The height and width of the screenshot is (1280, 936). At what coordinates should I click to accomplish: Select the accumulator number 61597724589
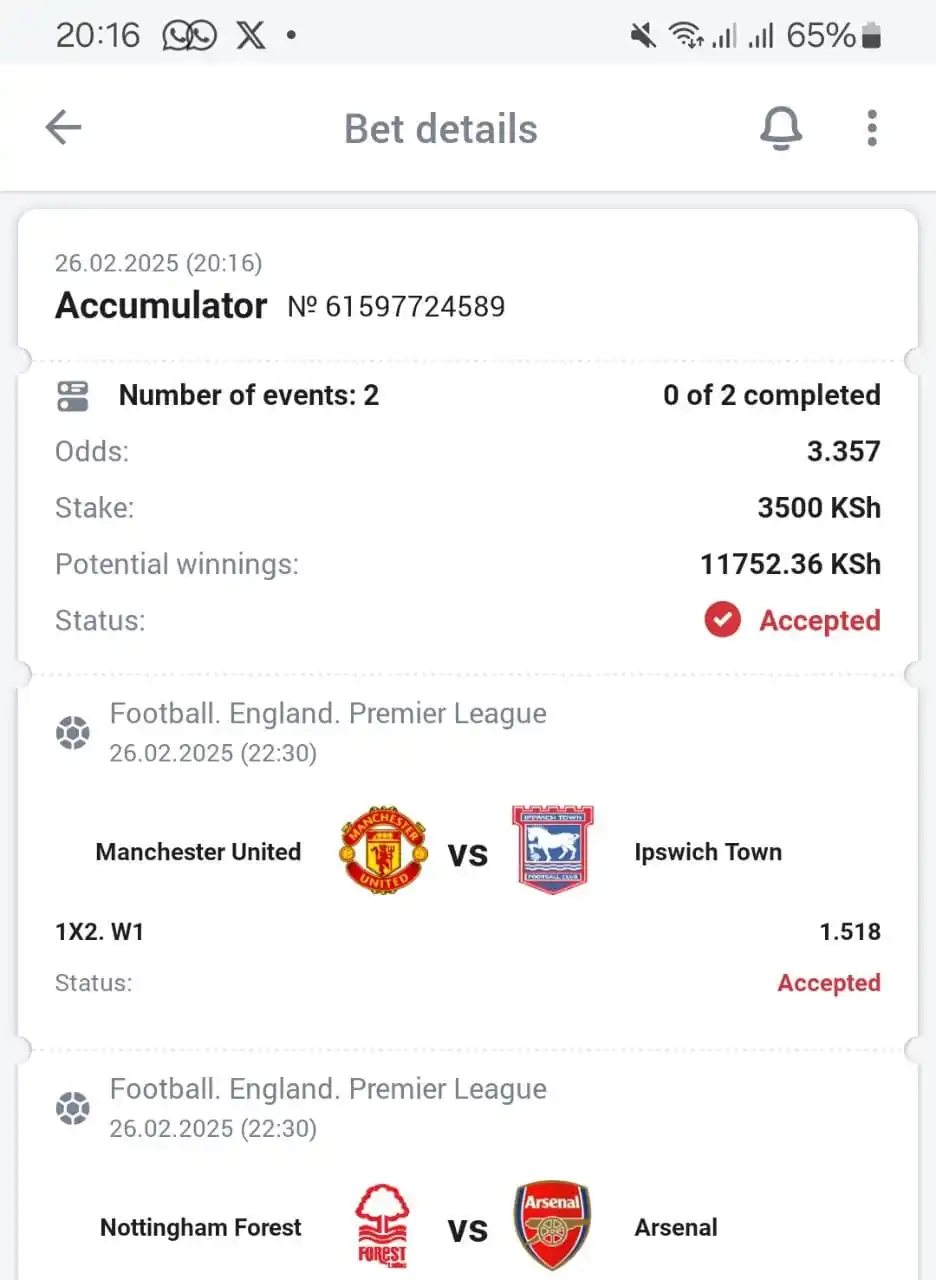(x=396, y=306)
